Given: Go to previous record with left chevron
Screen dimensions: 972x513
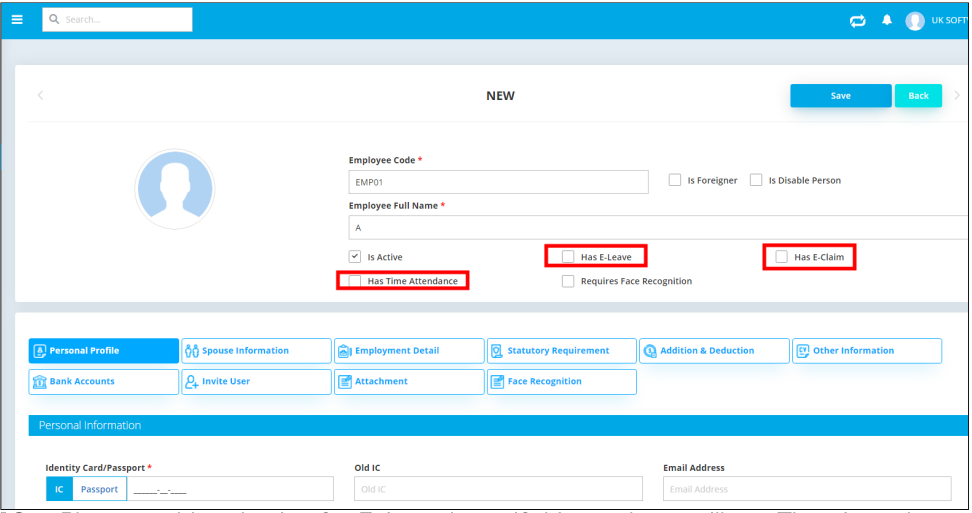Looking at the screenshot, I should click(40, 95).
